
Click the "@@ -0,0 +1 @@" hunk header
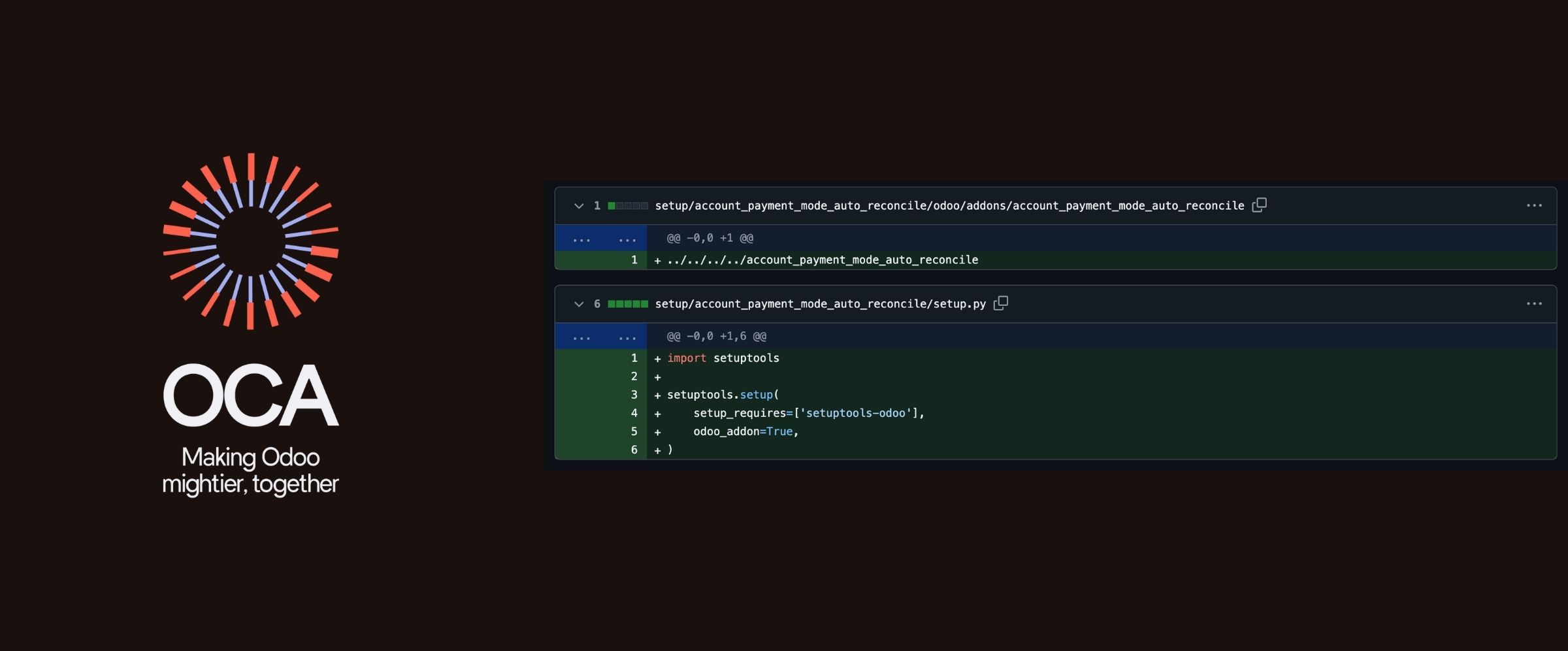[x=710, y=238]
